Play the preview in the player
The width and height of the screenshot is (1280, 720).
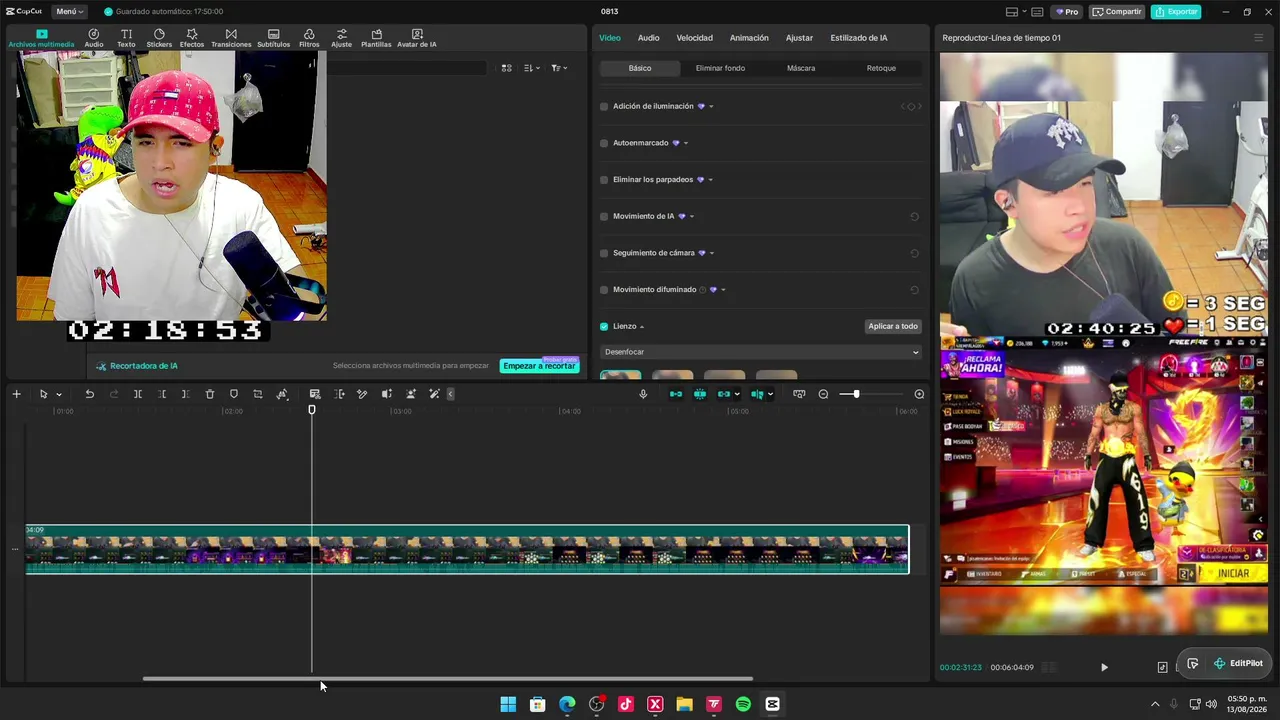click(1104, 667)
